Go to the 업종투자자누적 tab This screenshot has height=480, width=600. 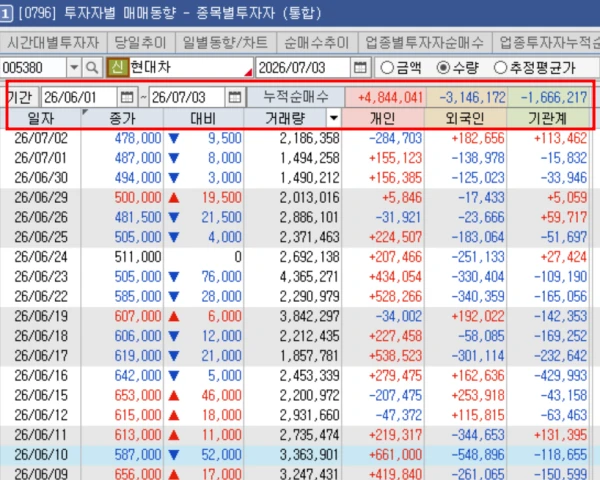tap(546, 42)
